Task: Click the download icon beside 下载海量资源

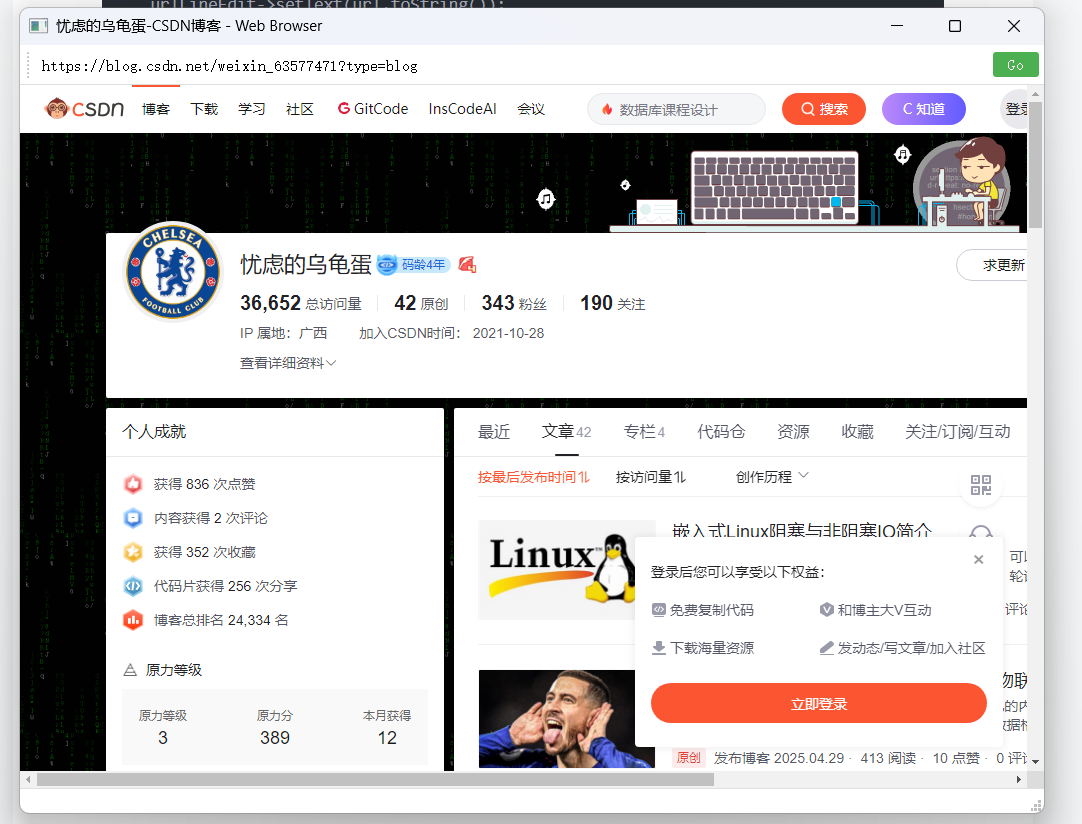Action: point(659,647)
